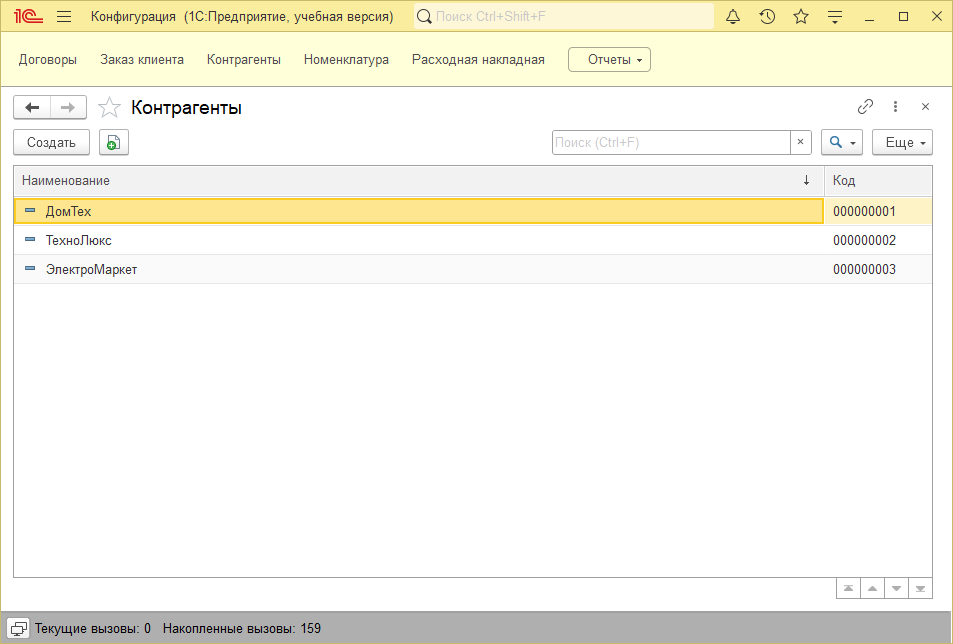Open Расходная накладная section
The image size is (953, 644).
478,60
